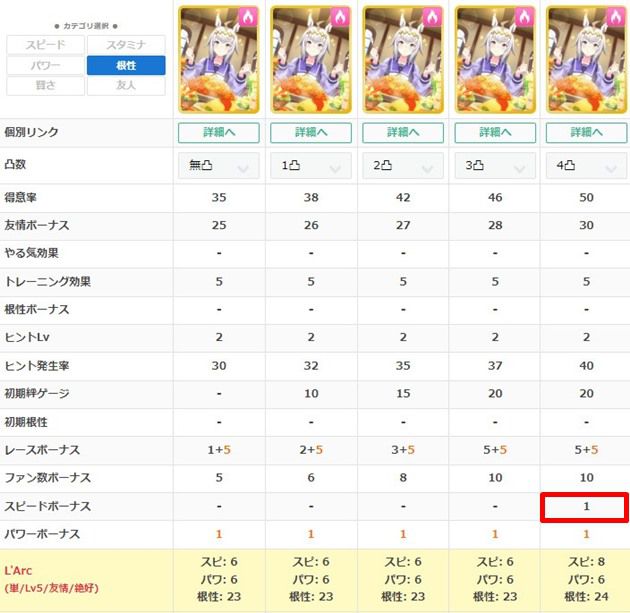Click ヒント発生率 value 32
The height and width of the screenshot is (613, 630).
click(x=311, y=366)
